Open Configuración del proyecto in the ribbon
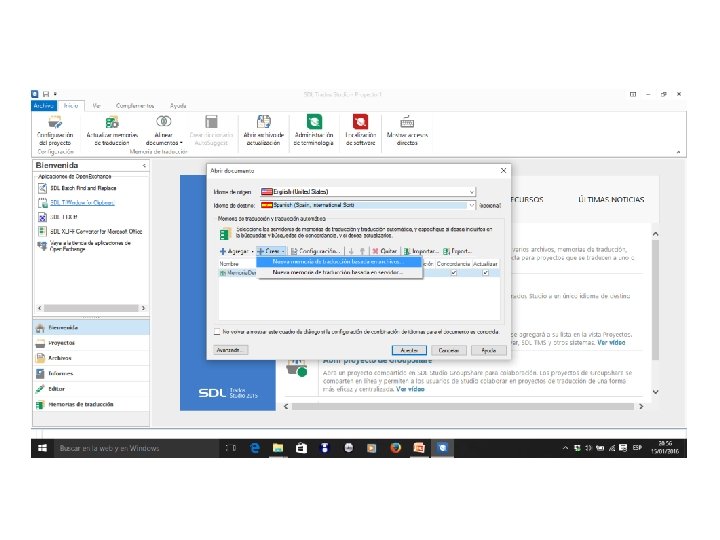 coord(55,130)
